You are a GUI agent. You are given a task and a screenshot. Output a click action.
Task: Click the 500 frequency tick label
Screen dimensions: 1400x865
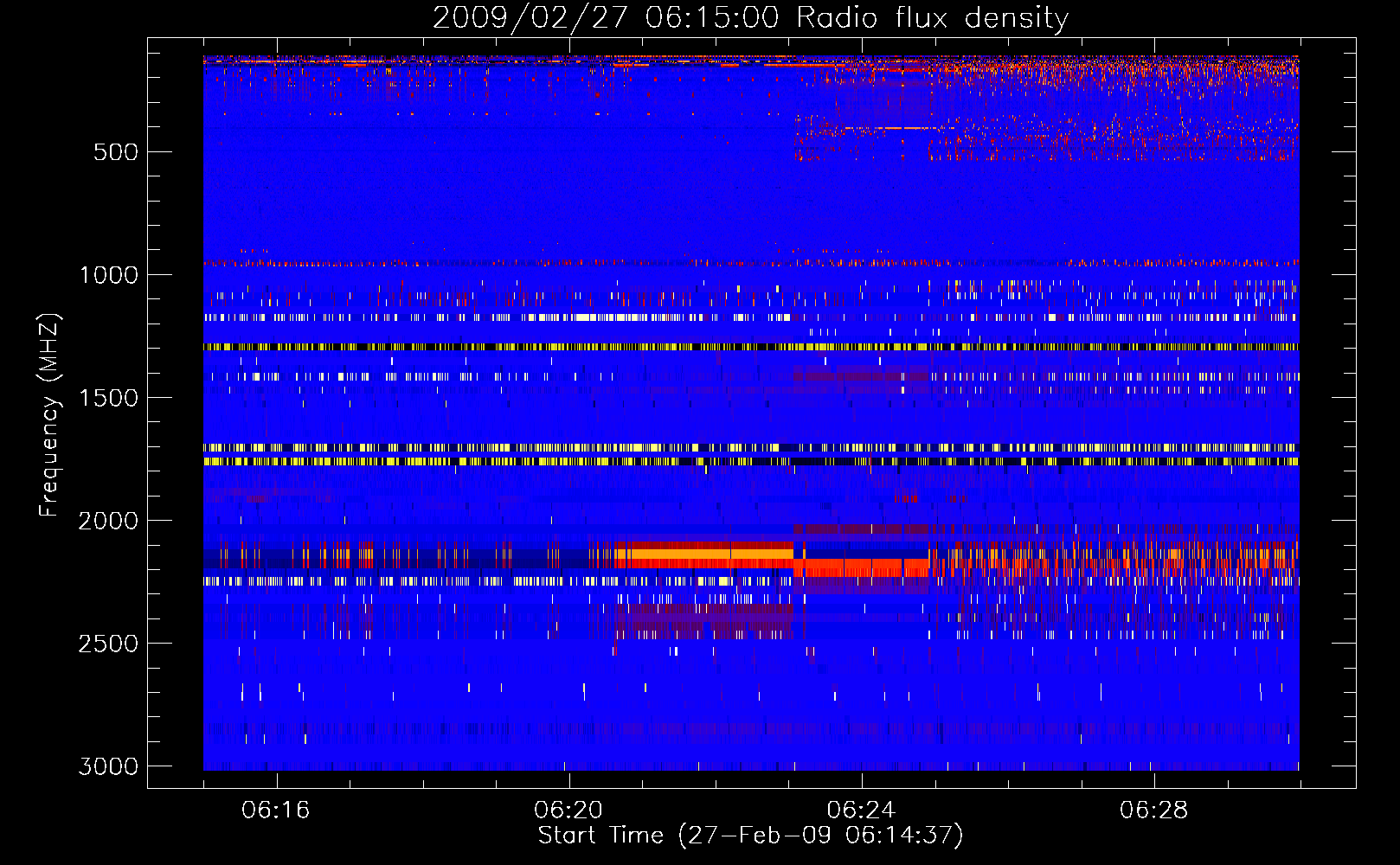coord(116,152)
